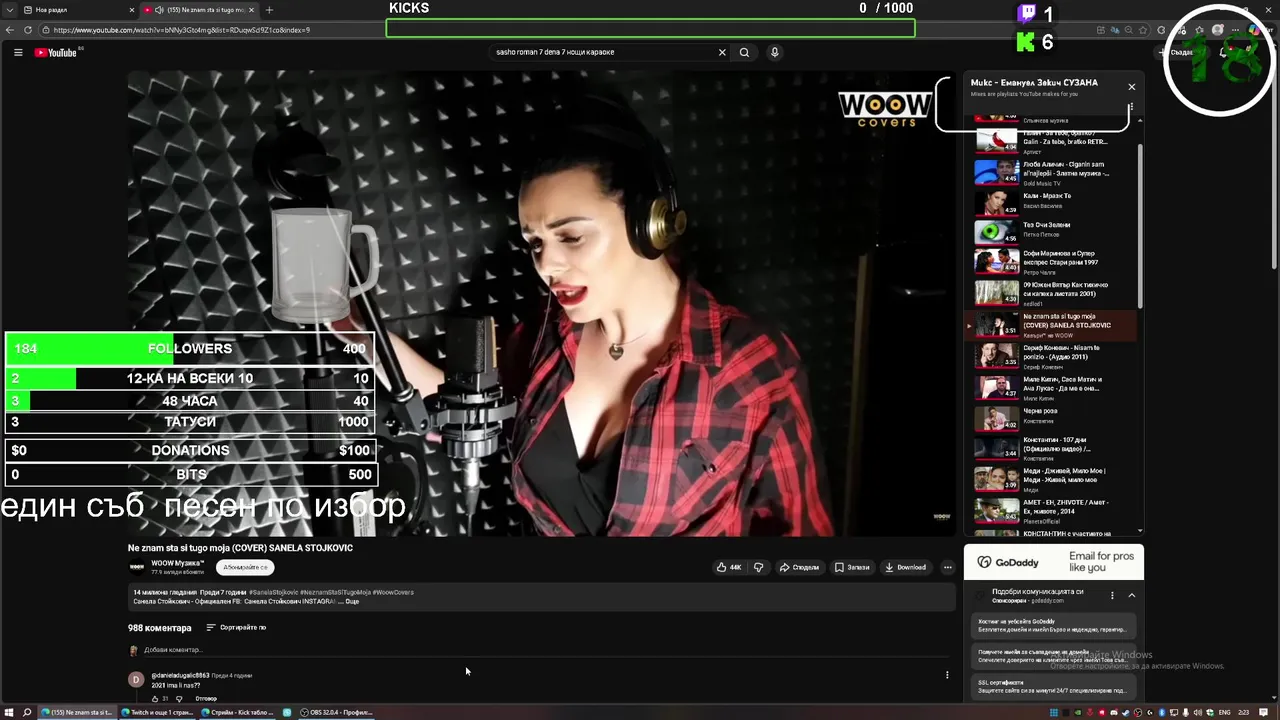Start voice search with microphone icon
The image size is (1280, 720).
point(774,52)
